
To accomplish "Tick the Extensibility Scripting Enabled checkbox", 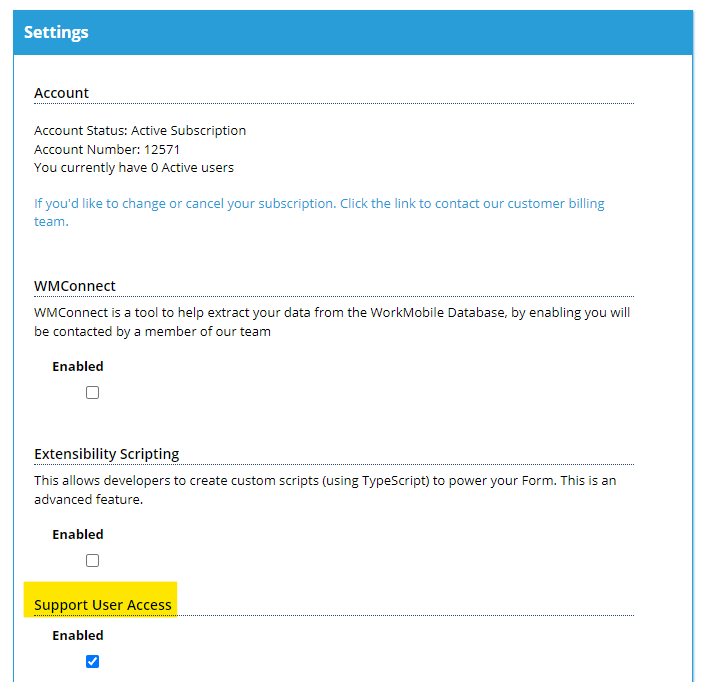I will pos(92,561).
